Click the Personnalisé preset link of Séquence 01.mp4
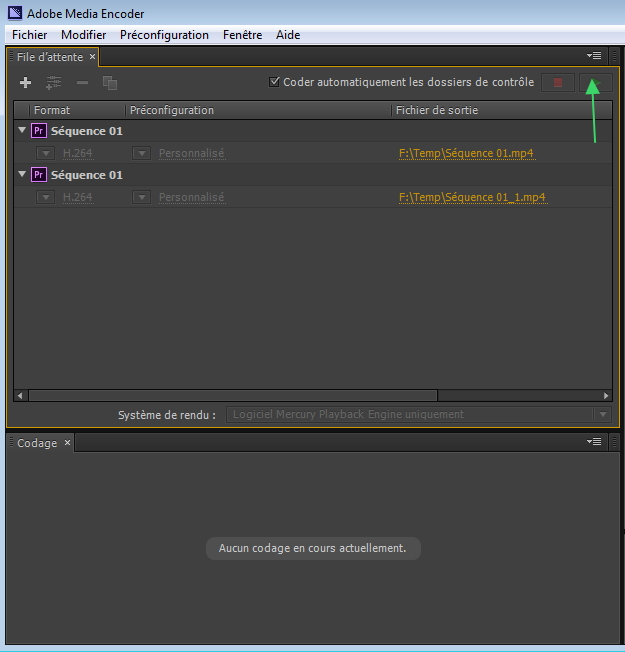Image resolution: width=625 pixels, height=652 pixels. click(192, 153)
